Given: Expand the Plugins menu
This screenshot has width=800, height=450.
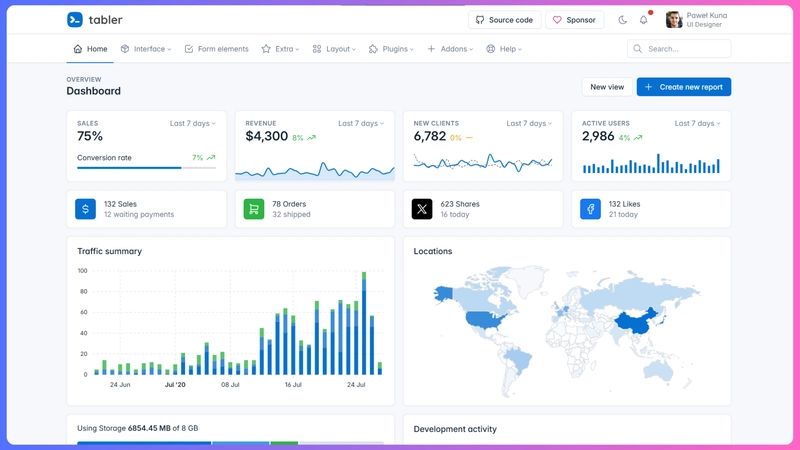Looking at the screenshot, I should coord(391,49).
